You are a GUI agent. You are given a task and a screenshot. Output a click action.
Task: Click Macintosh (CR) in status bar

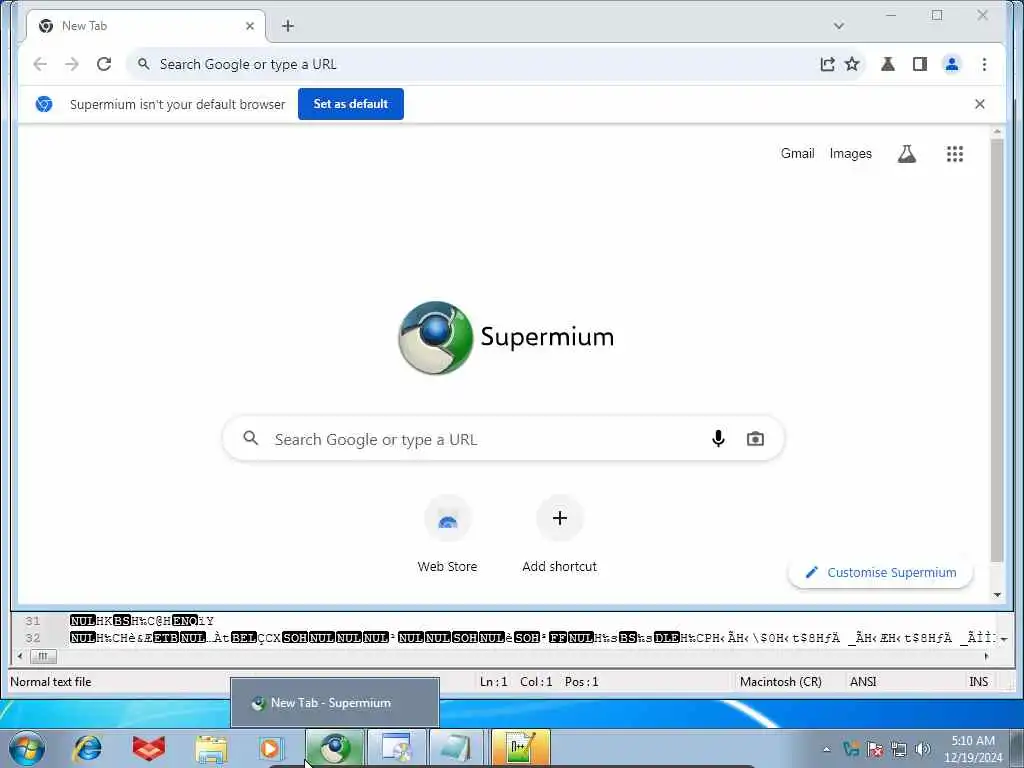coord(781,682)
